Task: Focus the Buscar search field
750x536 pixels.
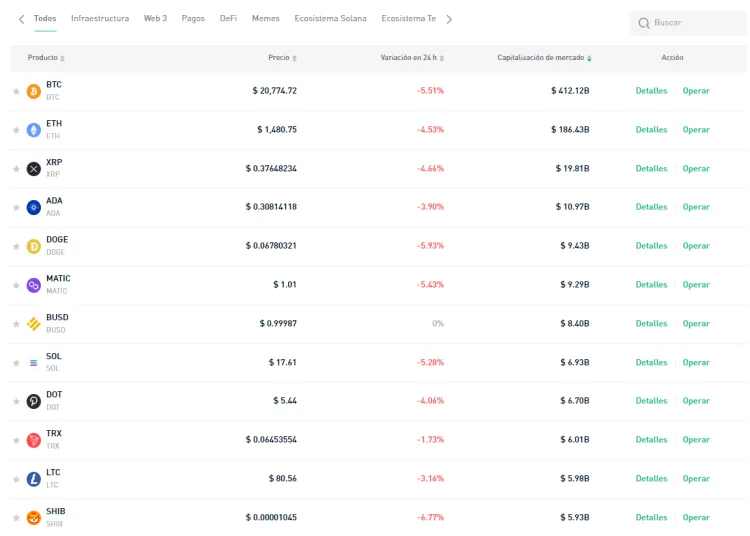Action: point(688,23)
